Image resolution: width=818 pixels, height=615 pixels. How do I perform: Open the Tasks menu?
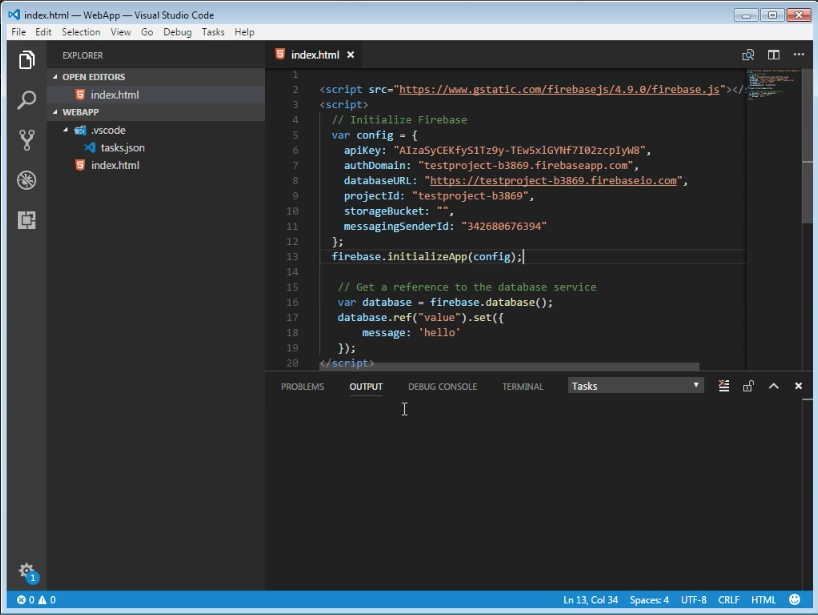[x=213, y=32]
